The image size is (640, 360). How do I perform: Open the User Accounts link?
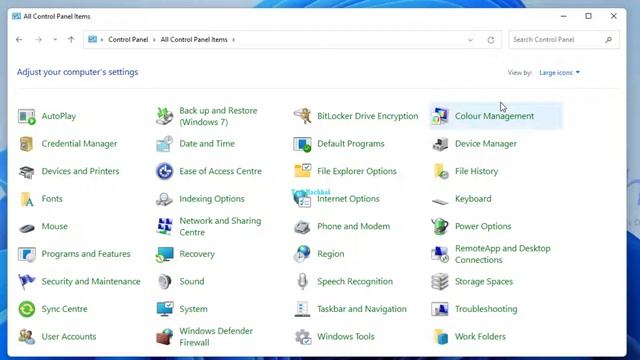69,337
